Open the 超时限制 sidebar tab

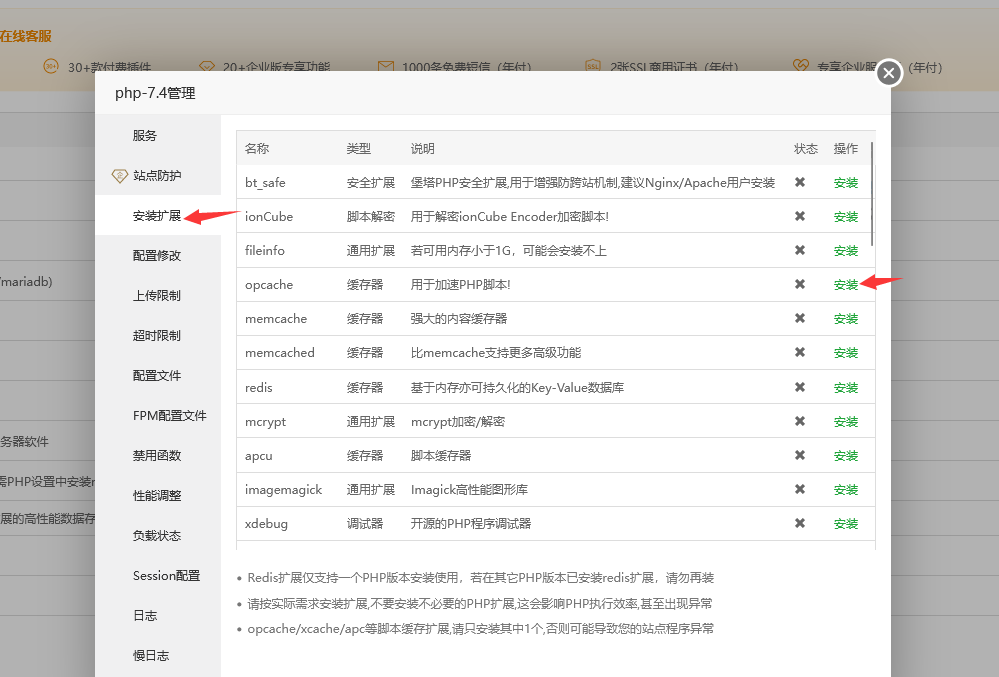pos(157,336)
